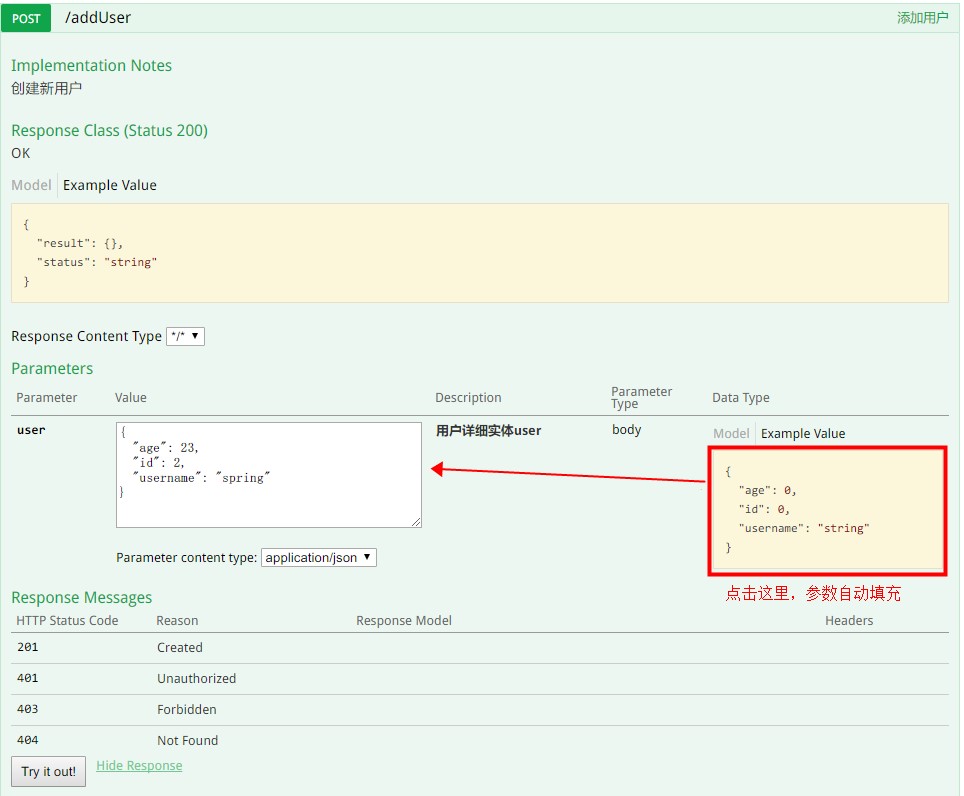
Task: Click the /addUser endpoint path title
Action: pos(97,17)
